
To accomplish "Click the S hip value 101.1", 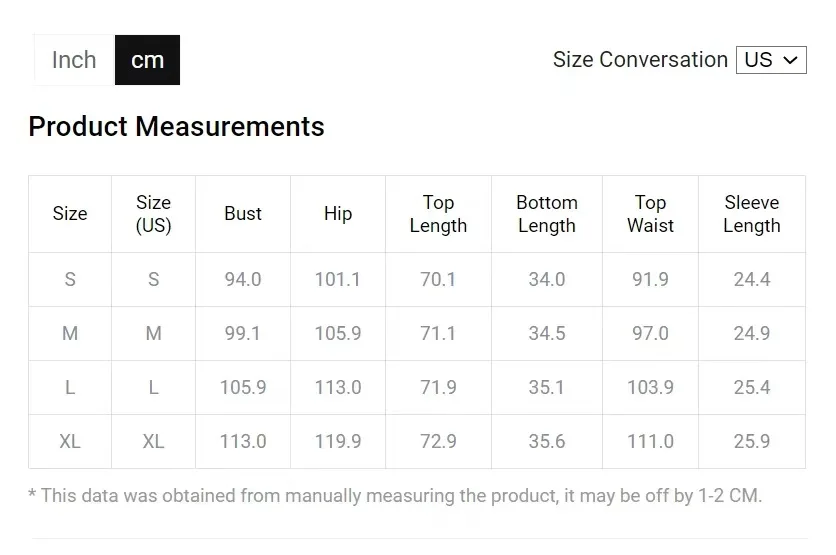I will click(x=338, y=280).
